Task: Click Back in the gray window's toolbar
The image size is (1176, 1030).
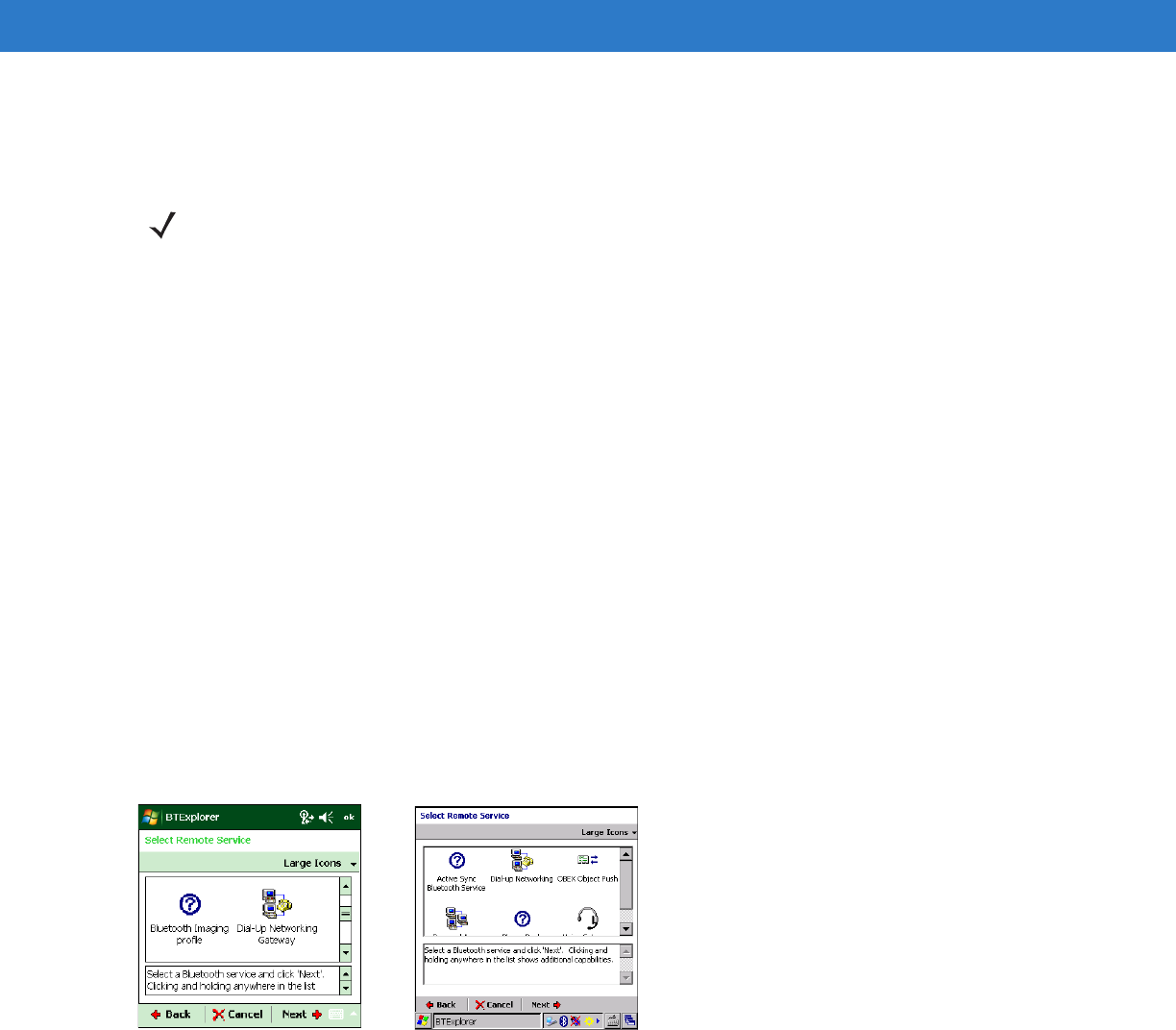Action: pyautogui.click(x=441, y=1005)
